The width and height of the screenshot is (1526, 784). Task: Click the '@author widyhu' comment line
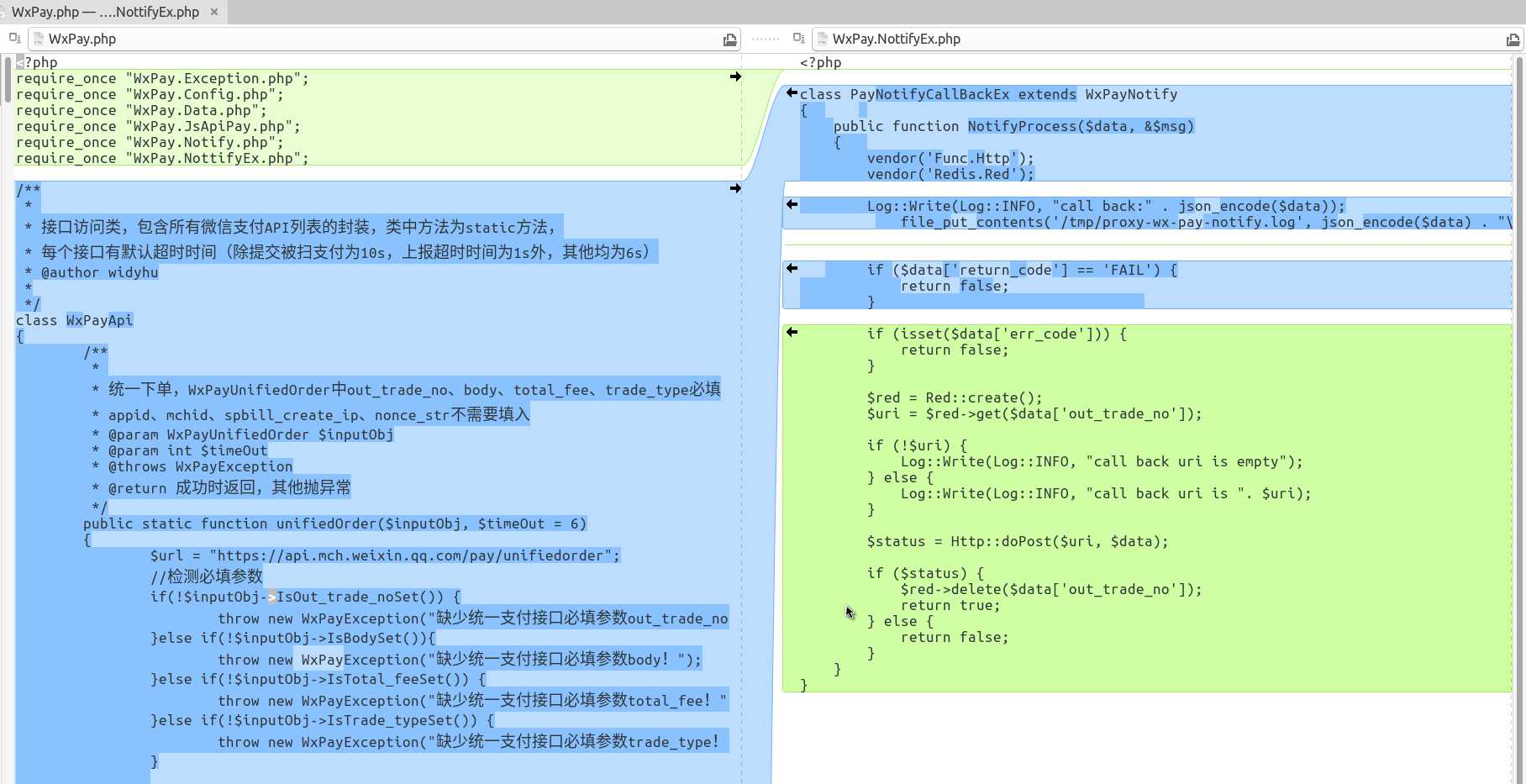92,272
